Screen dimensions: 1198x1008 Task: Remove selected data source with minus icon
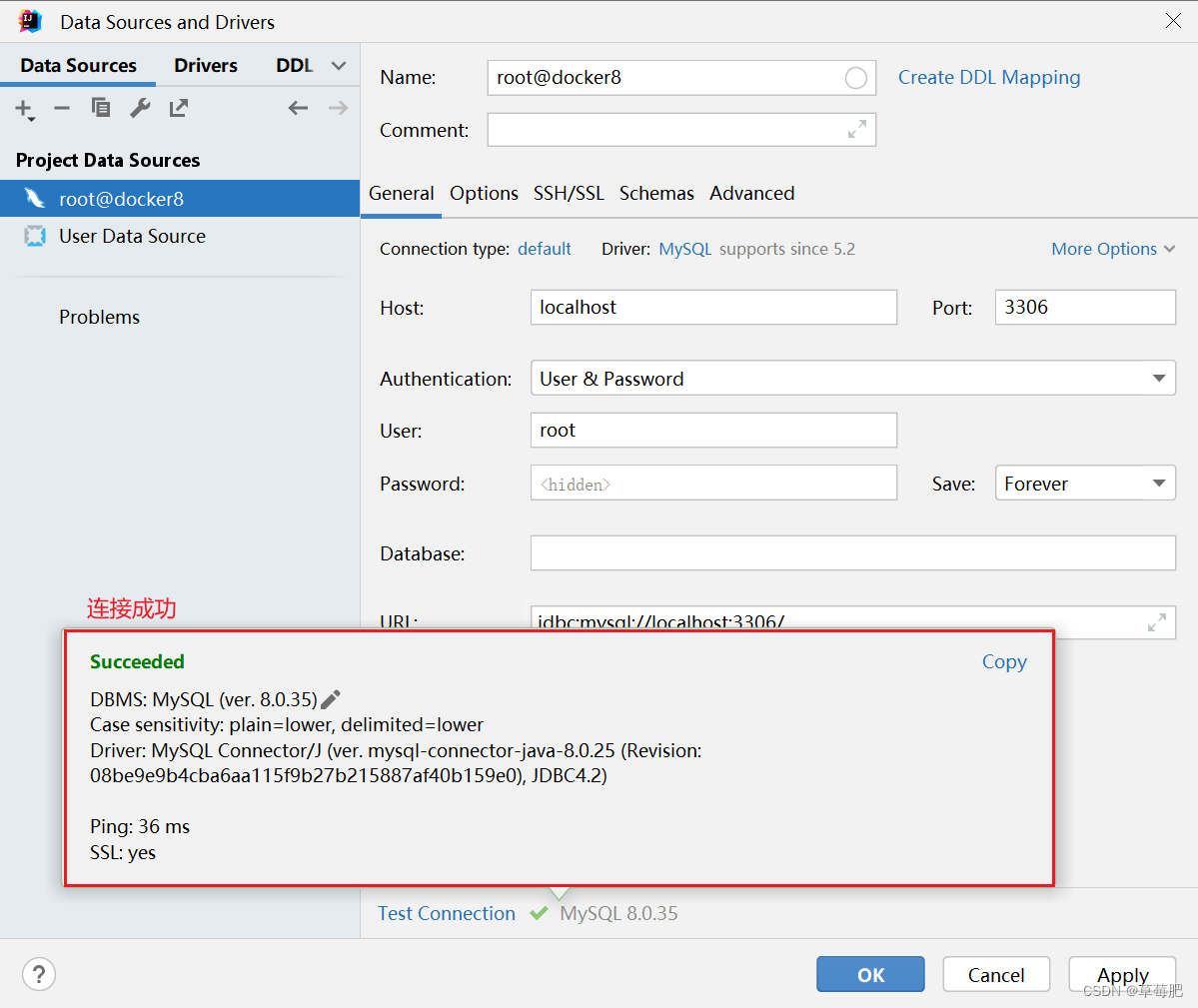click(62, 109)
